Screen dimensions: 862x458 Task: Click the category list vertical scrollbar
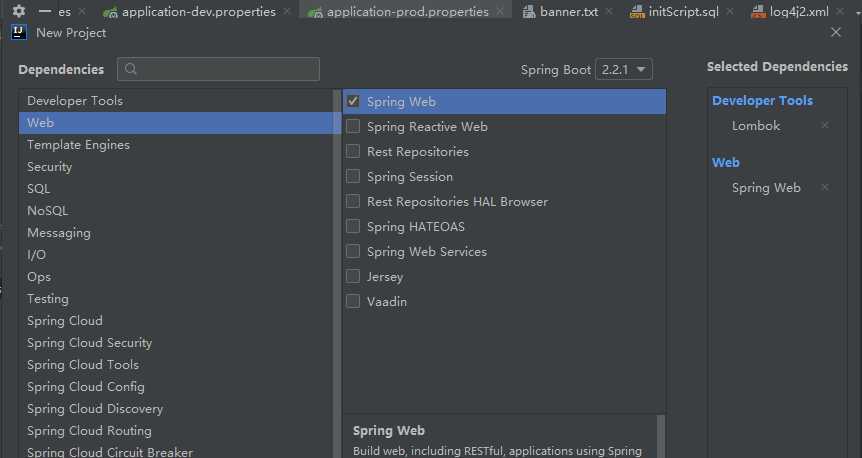tap(337, 273)
